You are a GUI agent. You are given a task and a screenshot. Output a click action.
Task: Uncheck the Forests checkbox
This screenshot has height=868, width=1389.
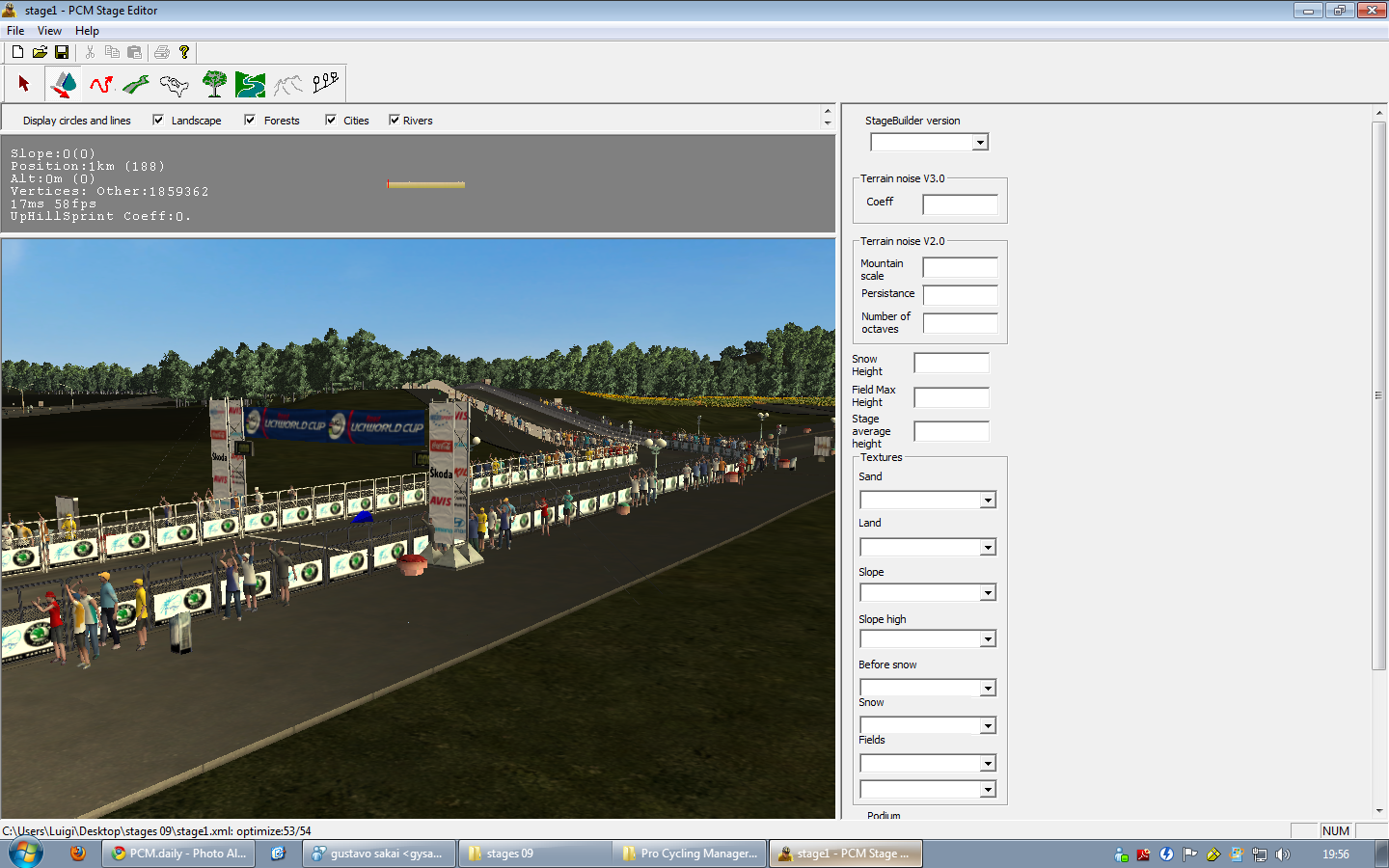tap(250, 121)
